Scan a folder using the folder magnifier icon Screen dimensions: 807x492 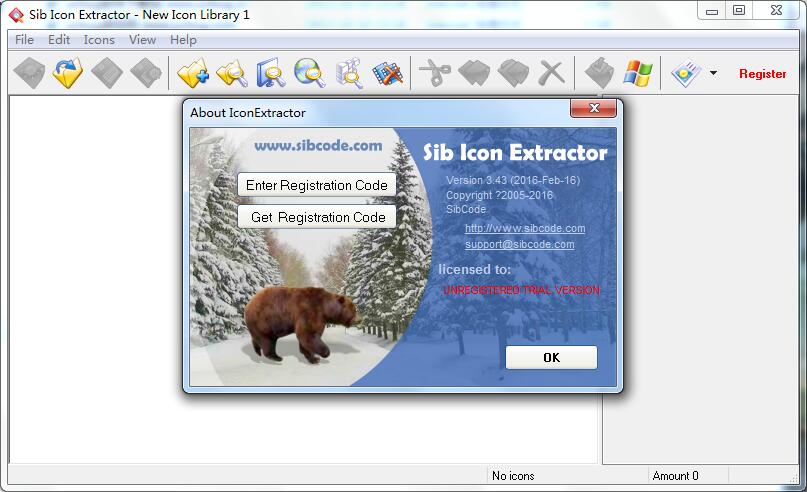[232, 73]
